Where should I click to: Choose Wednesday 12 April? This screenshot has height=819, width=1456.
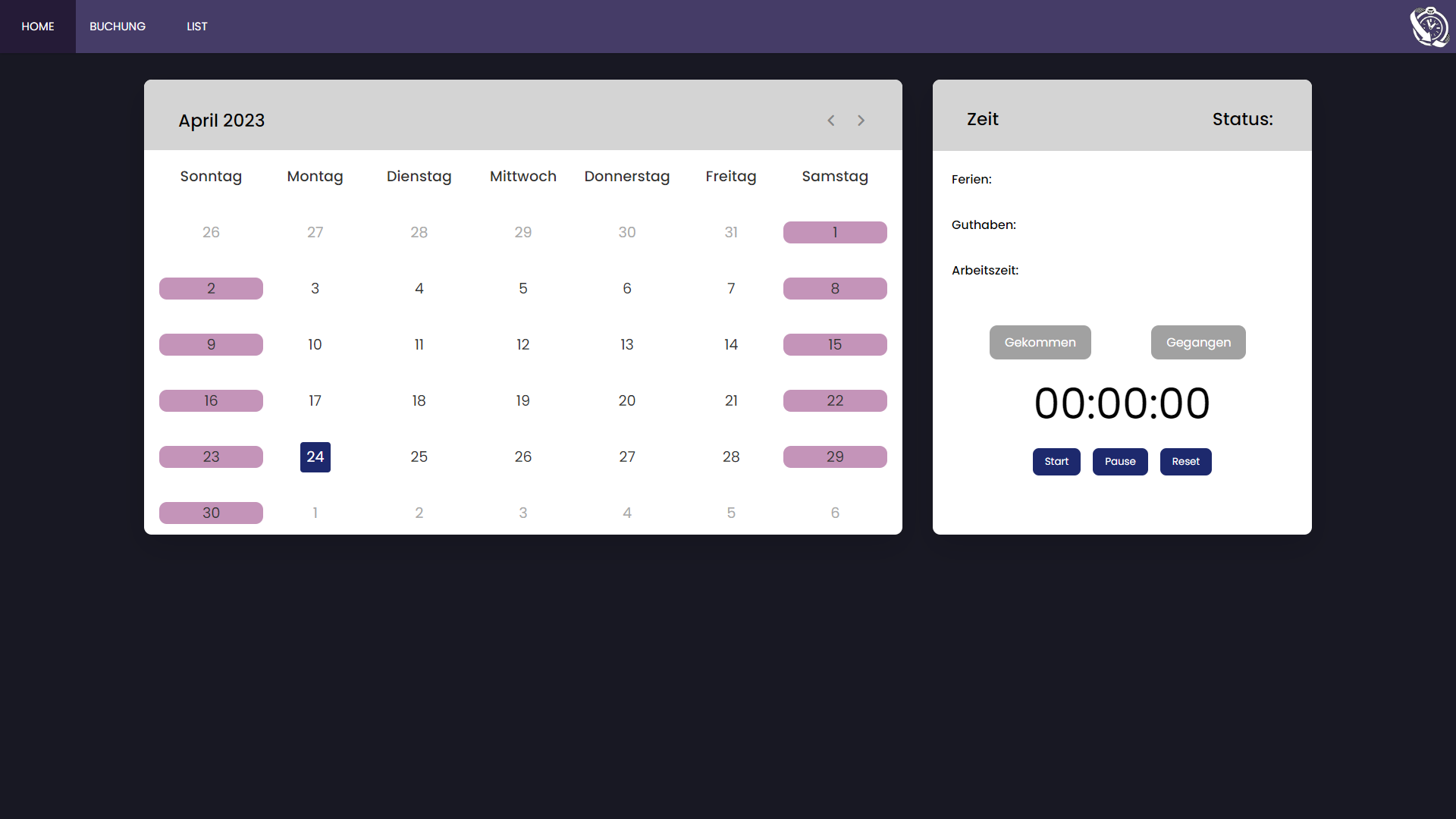coord(523,345)
